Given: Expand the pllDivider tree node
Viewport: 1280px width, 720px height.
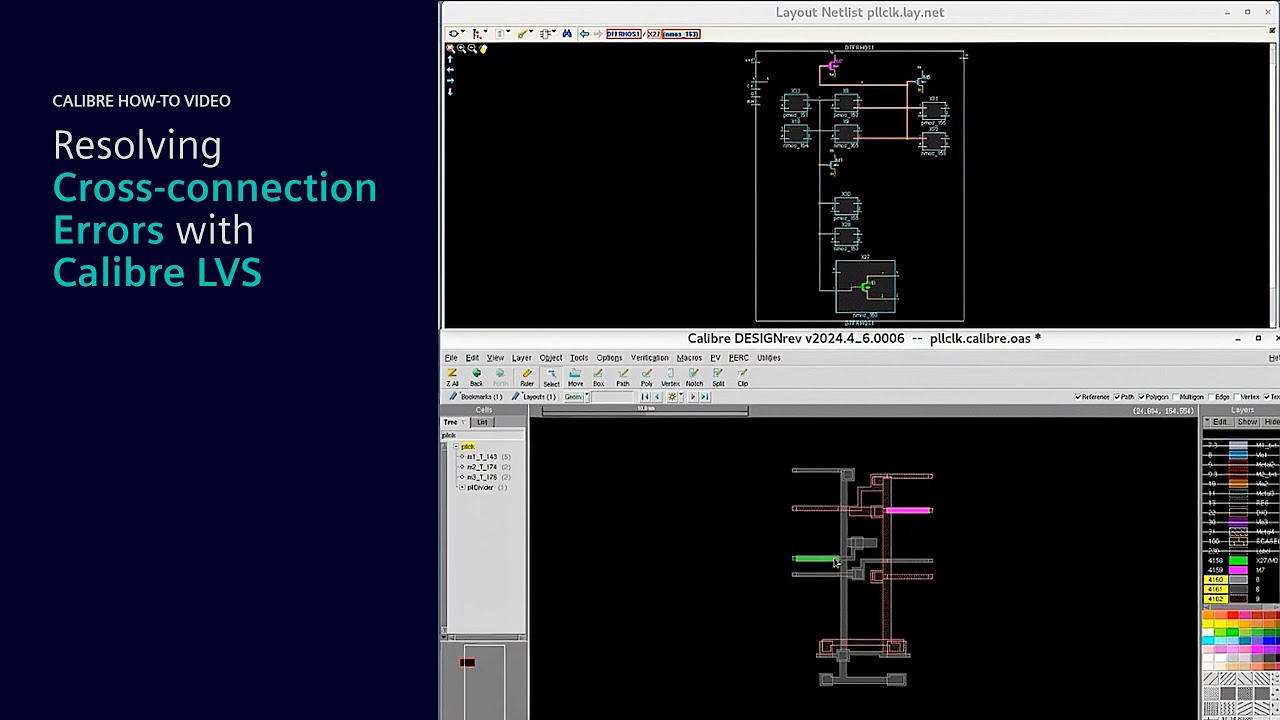Looking at the screenshot, I should tap(463, 487).
